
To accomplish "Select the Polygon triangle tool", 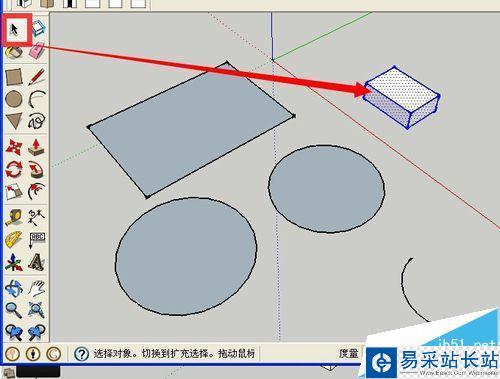I will [x=14, y=121].
